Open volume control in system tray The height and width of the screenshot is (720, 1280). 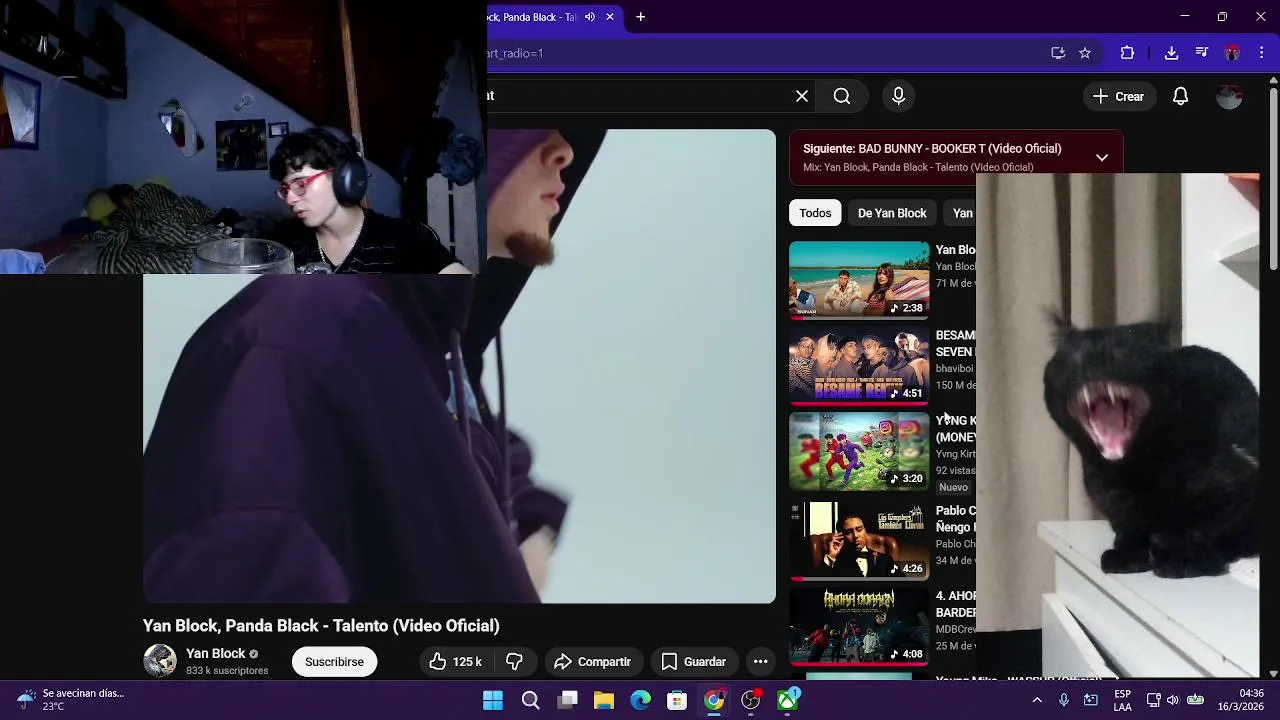point(1172,700)
